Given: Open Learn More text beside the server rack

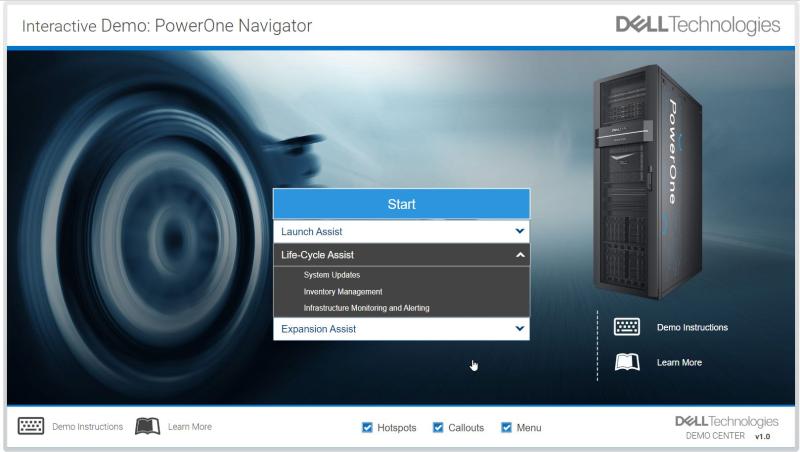Looking at the screenshot, I should click(679, 363).
